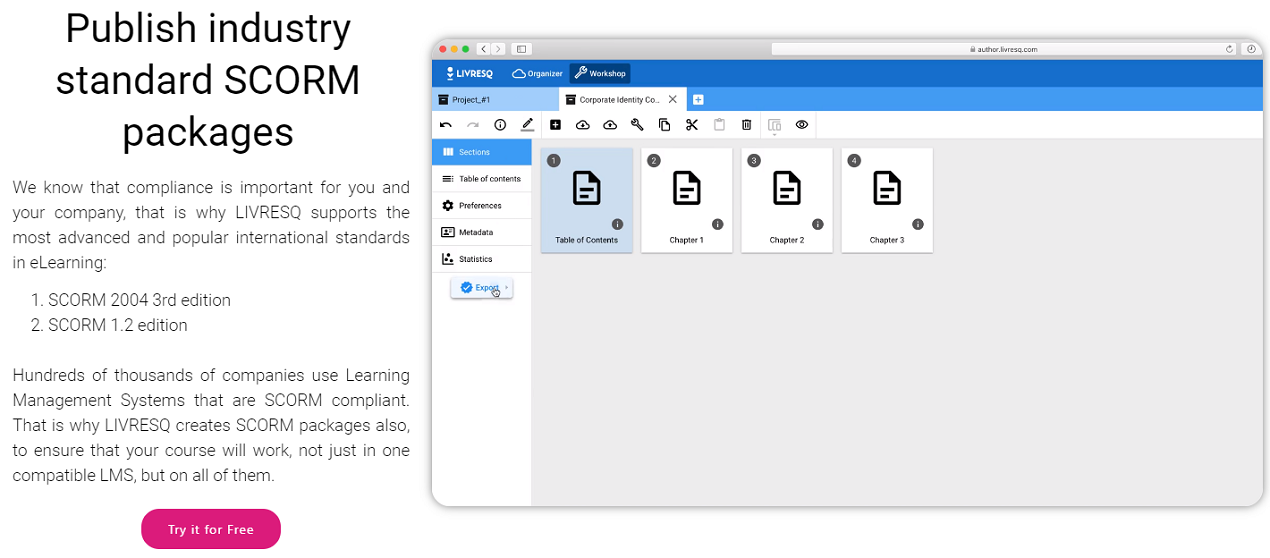Open Metadata in the sidebar
This screenshot has height=558, width=1270.
pos(482,232)
